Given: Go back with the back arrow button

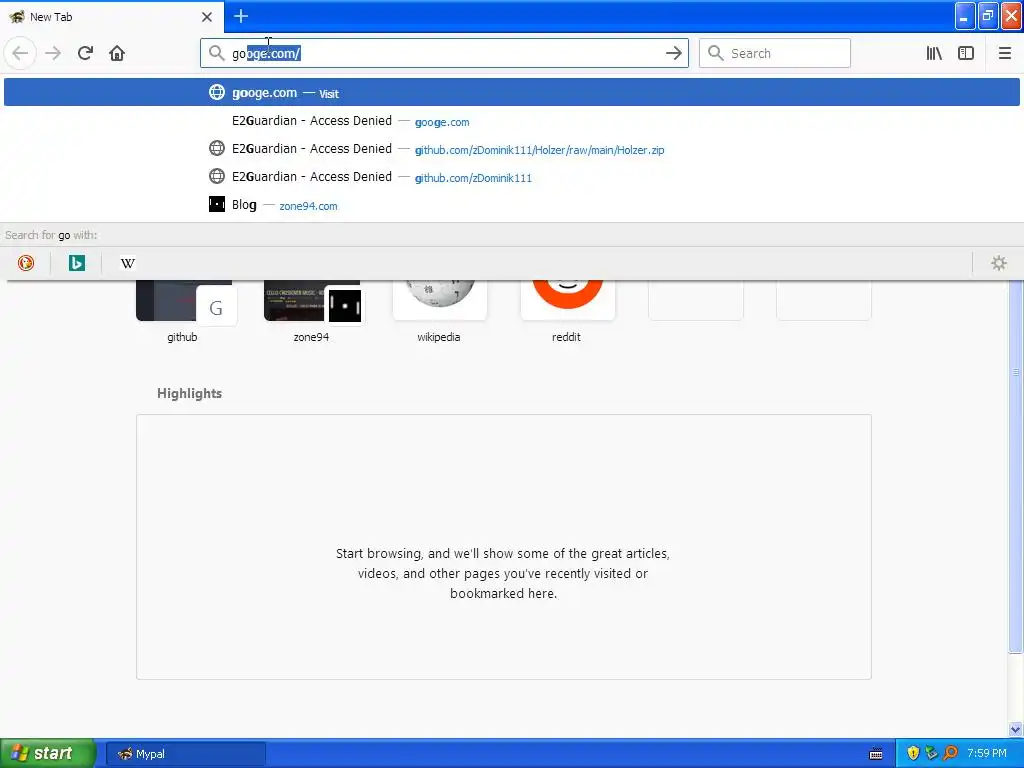Looking at the screenshot, I should pyautogui.click(x=20, y=53).
